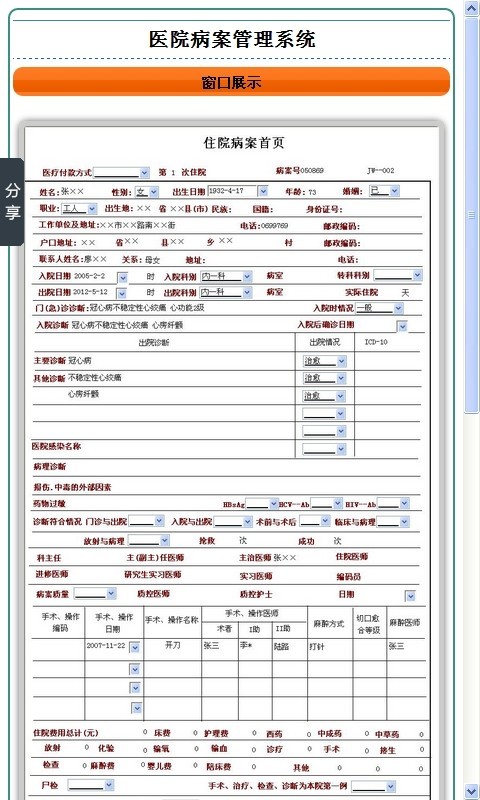Screen dimensions: 480x800
Task: Click the II助 cell 陆路
Action: coord(282,646)
